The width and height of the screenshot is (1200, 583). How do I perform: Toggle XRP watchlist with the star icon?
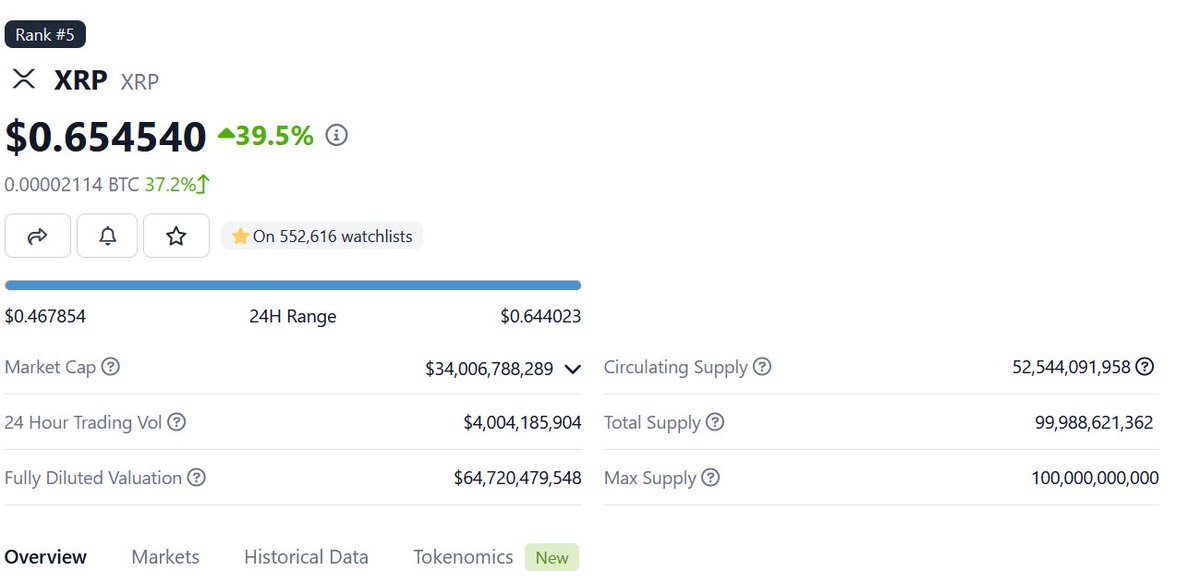coord(176,236)
